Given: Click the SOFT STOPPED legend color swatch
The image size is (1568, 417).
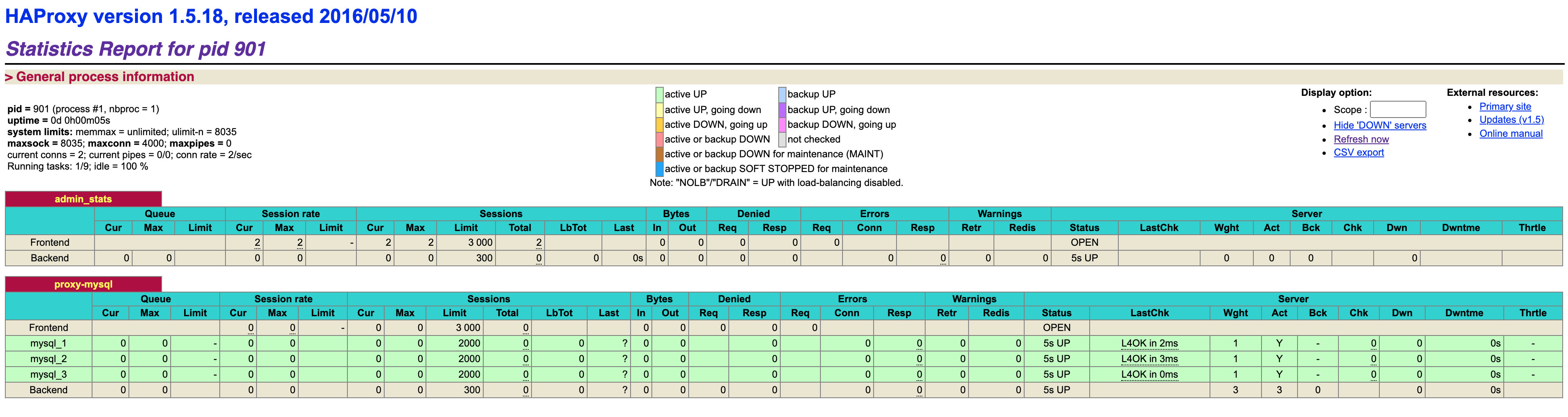Looking at the screenshot, I should coord(659,169).
